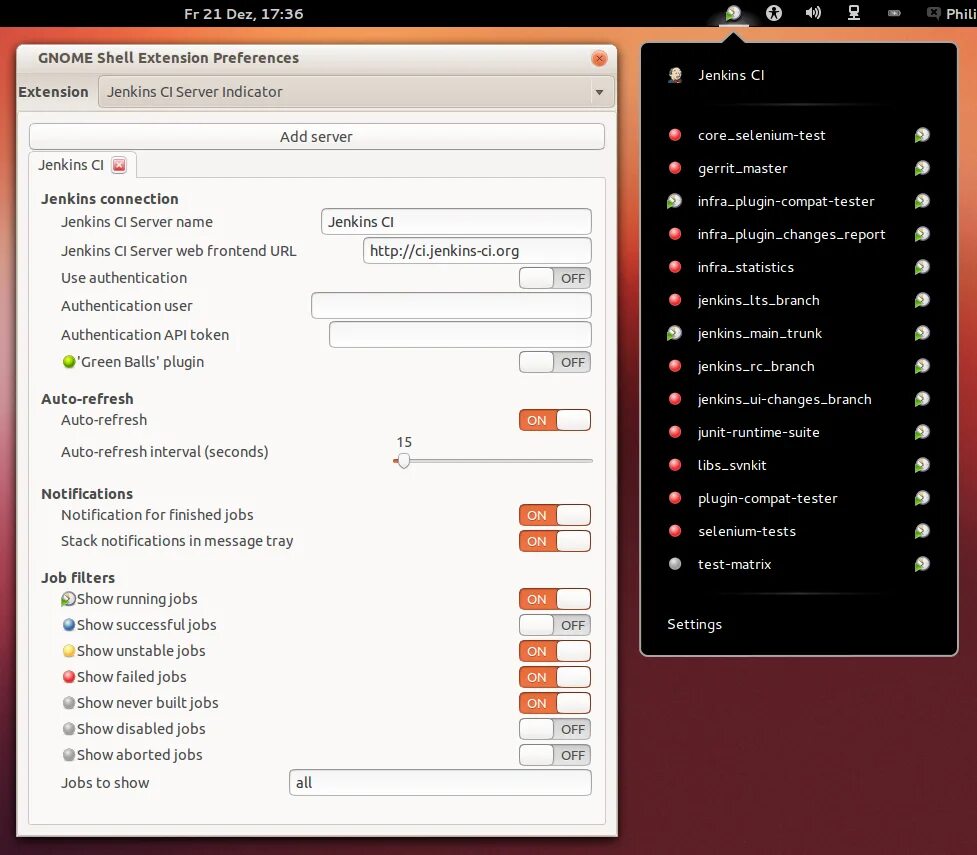Toggle Notification for finished jobs switch
This screenshot has width=977, height=855.
point(555,515)
